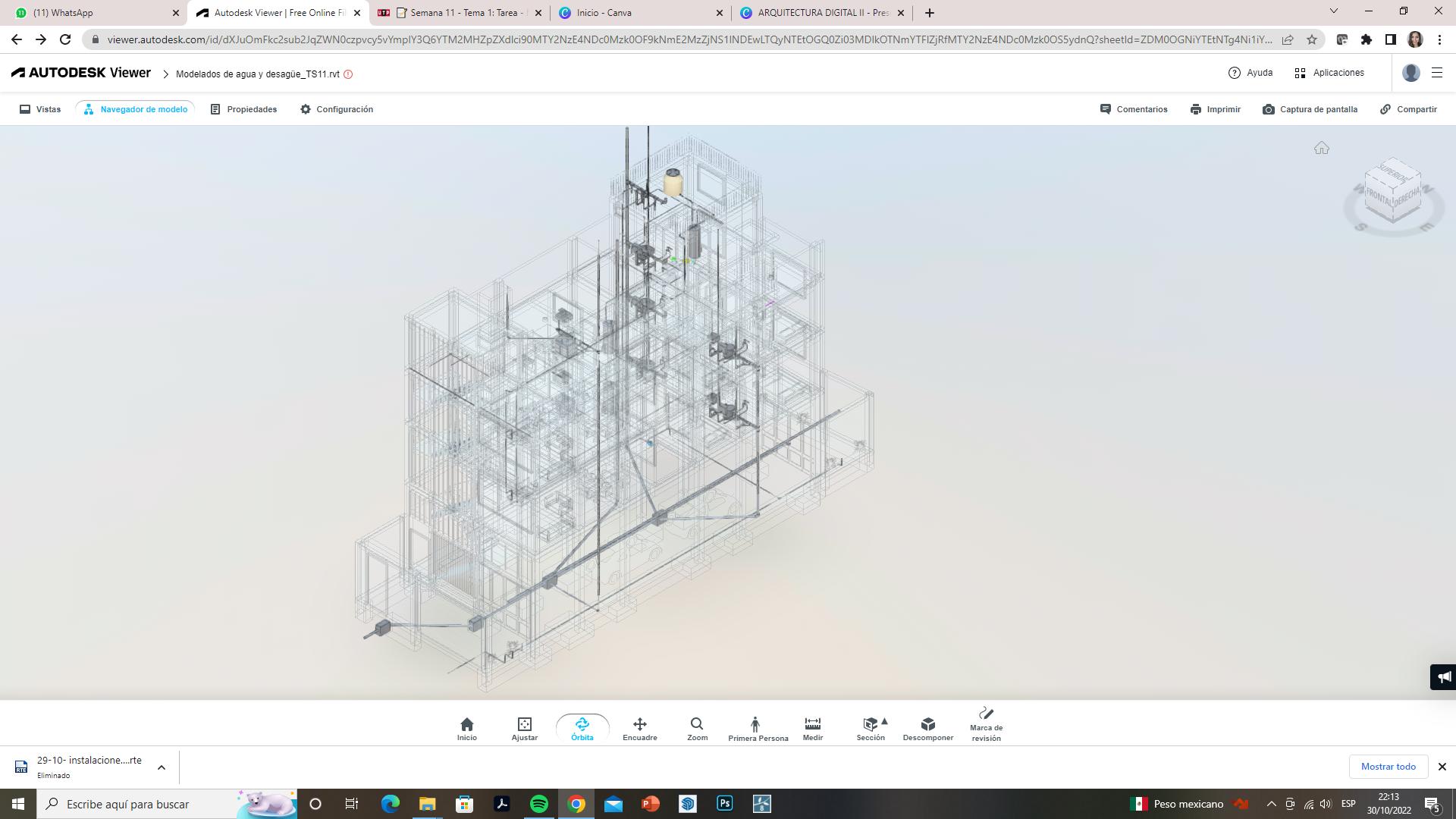The width and height of the screenshot is (1456, 819).
Task: Click the ViewCube FRONTAL face
Action: (x=1377, y=199)
